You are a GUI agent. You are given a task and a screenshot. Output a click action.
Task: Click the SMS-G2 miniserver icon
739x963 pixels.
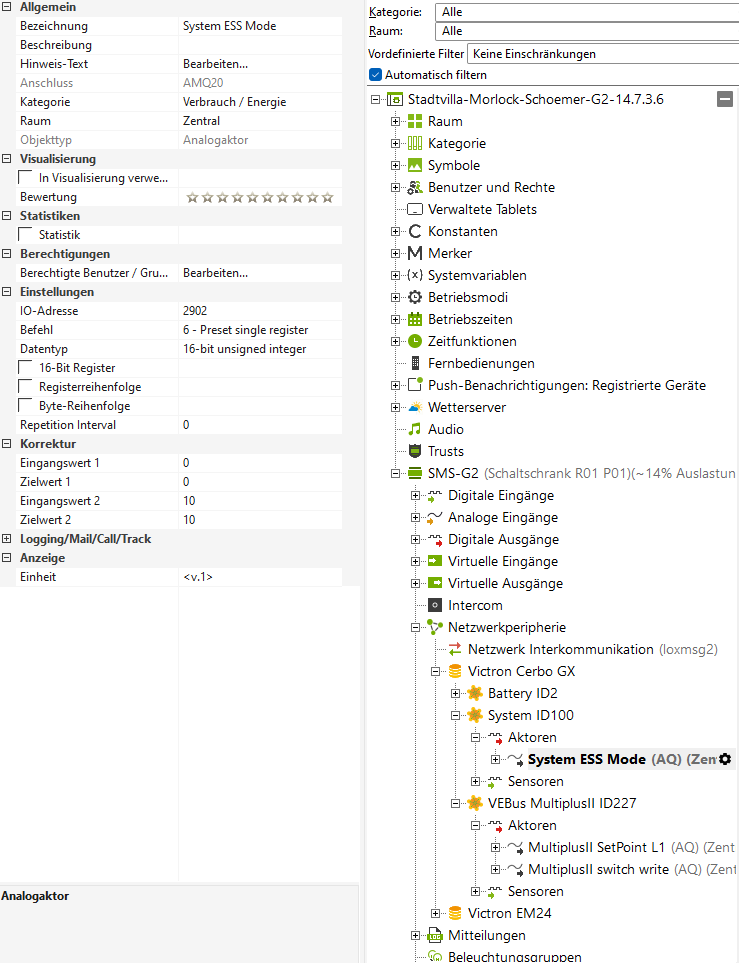(415, 474)
